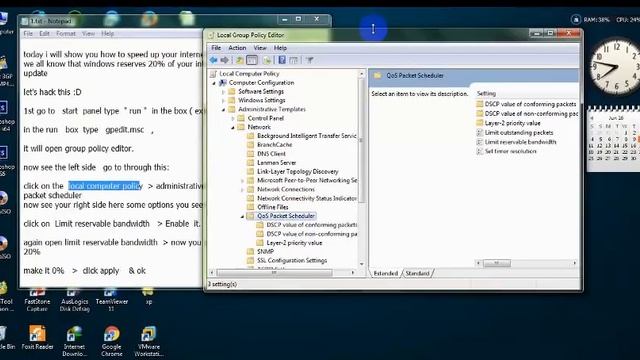This screenshot has height=360, width=640.
Task: Click the blue Help toolbar icon
Action: tap(282, 60)
